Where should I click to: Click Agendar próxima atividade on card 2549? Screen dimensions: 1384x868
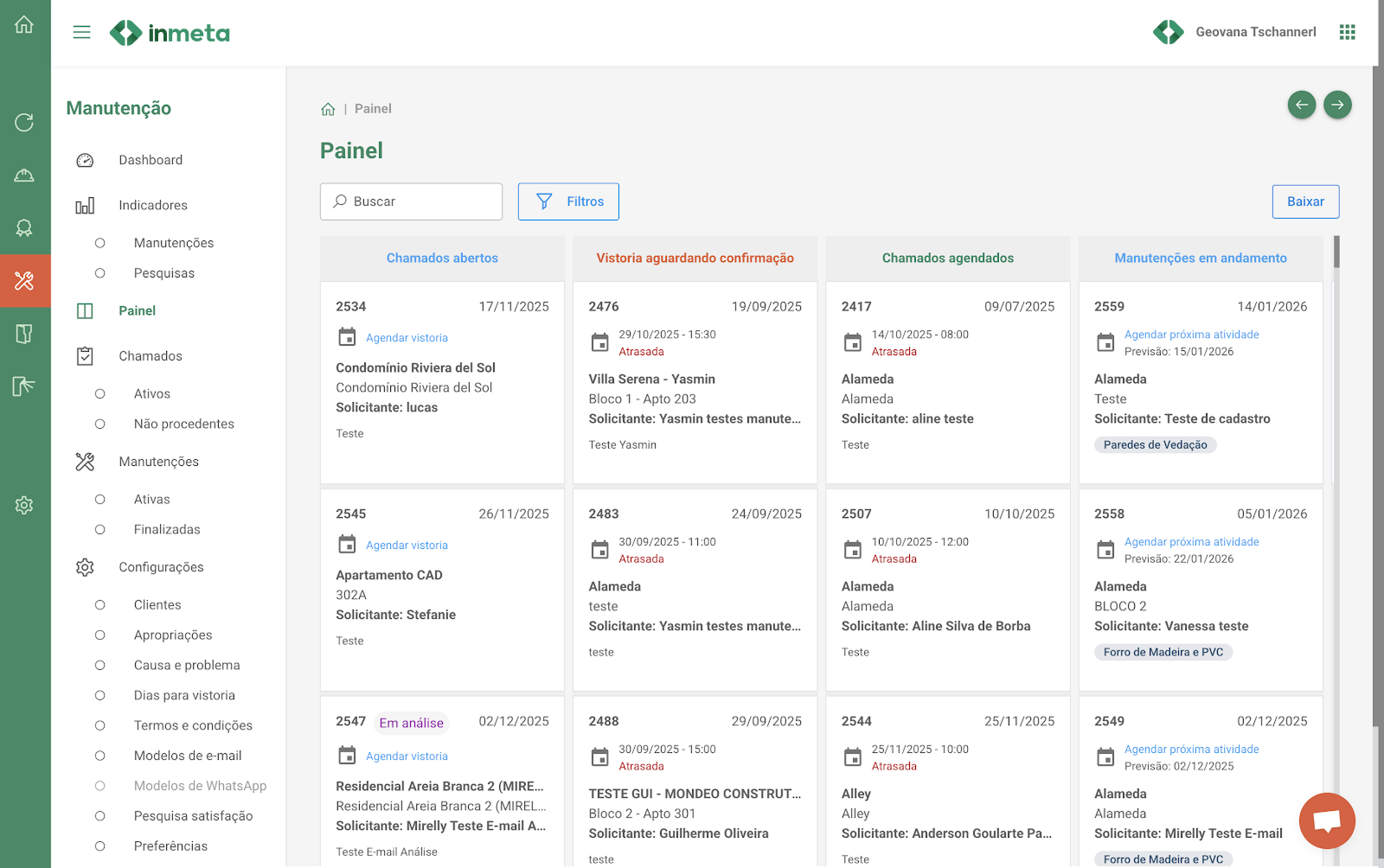pos(1191,750)
